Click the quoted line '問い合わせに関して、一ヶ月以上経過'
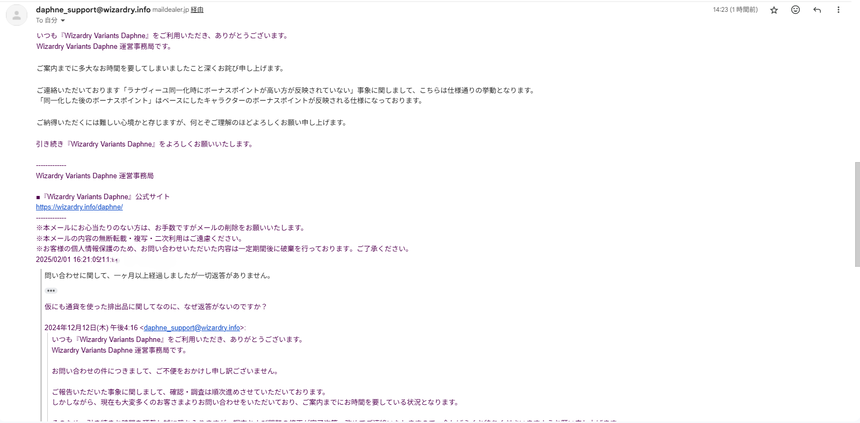This screenshot has height=423, width=860. [158, 275]
